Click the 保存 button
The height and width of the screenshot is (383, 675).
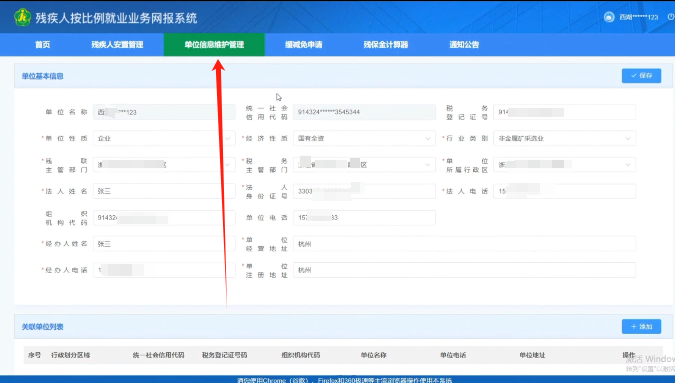(641, 76)
